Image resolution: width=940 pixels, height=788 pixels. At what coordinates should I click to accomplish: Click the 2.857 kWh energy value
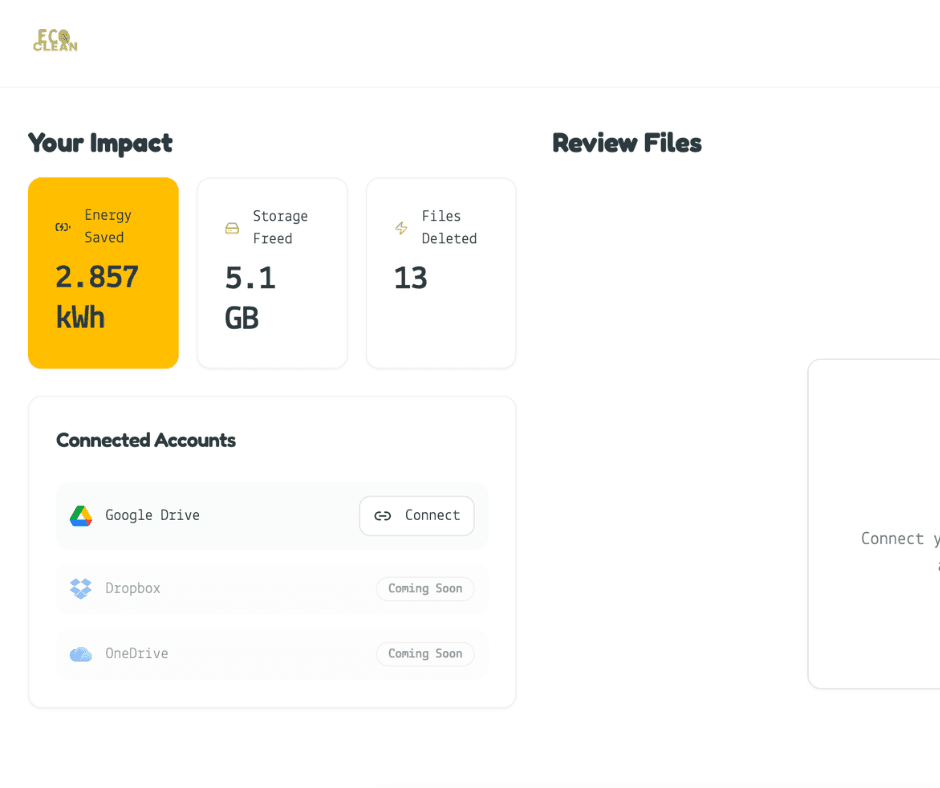(x=97, y=297)
